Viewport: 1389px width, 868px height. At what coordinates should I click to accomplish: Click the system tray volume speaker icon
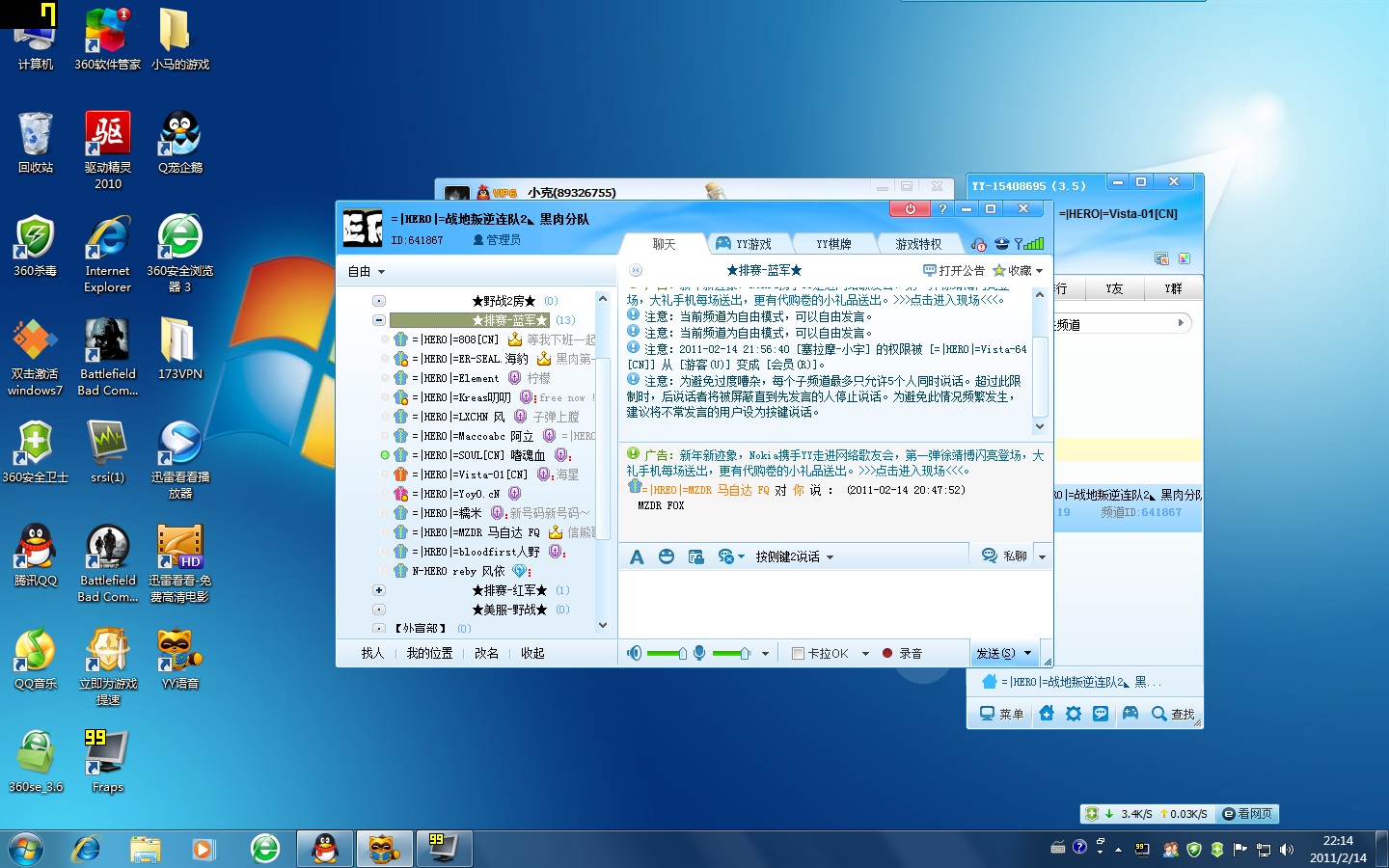pyautogui.click(x=1286, y=850)
